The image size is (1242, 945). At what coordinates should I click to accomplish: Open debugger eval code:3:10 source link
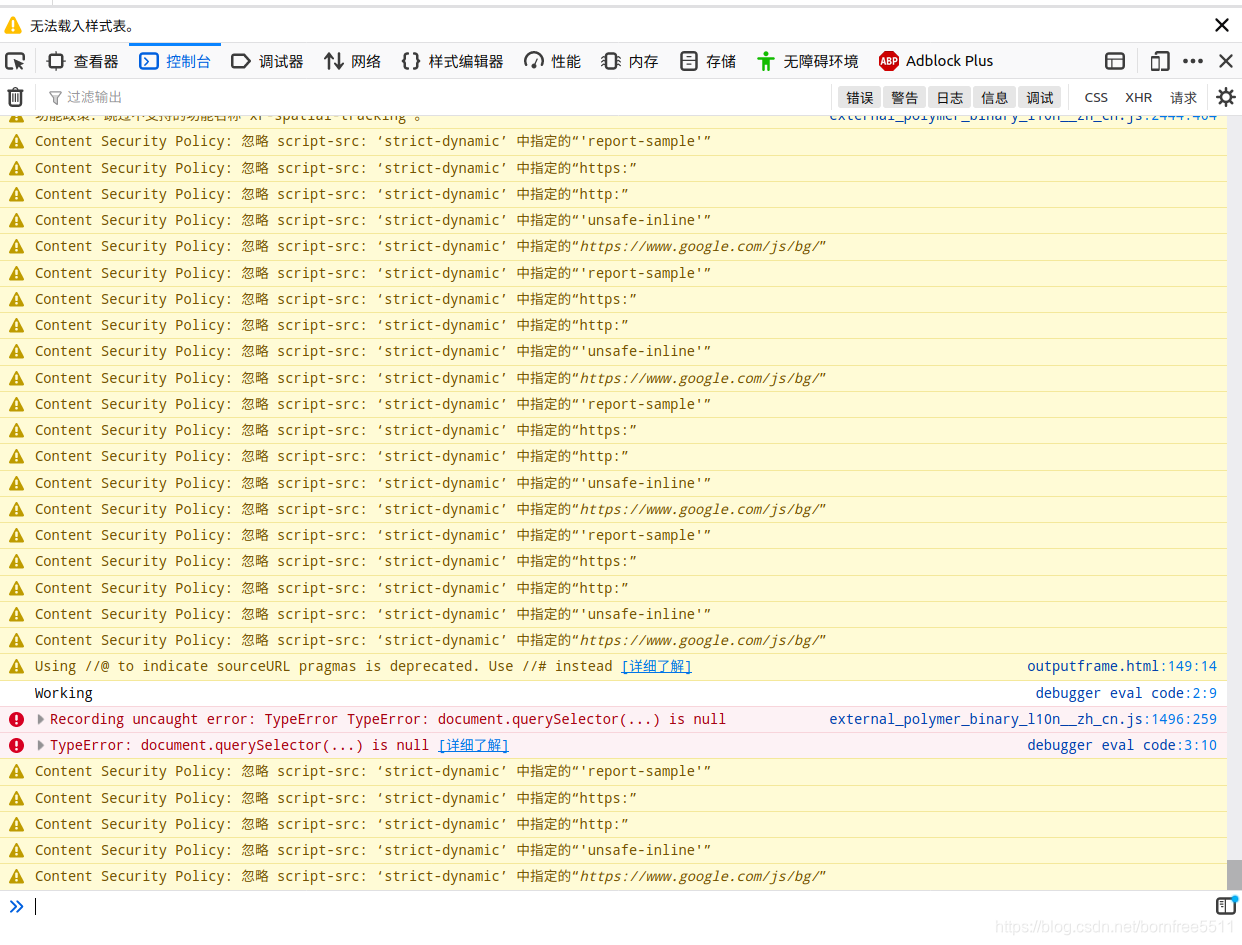tap(1122, 745)
